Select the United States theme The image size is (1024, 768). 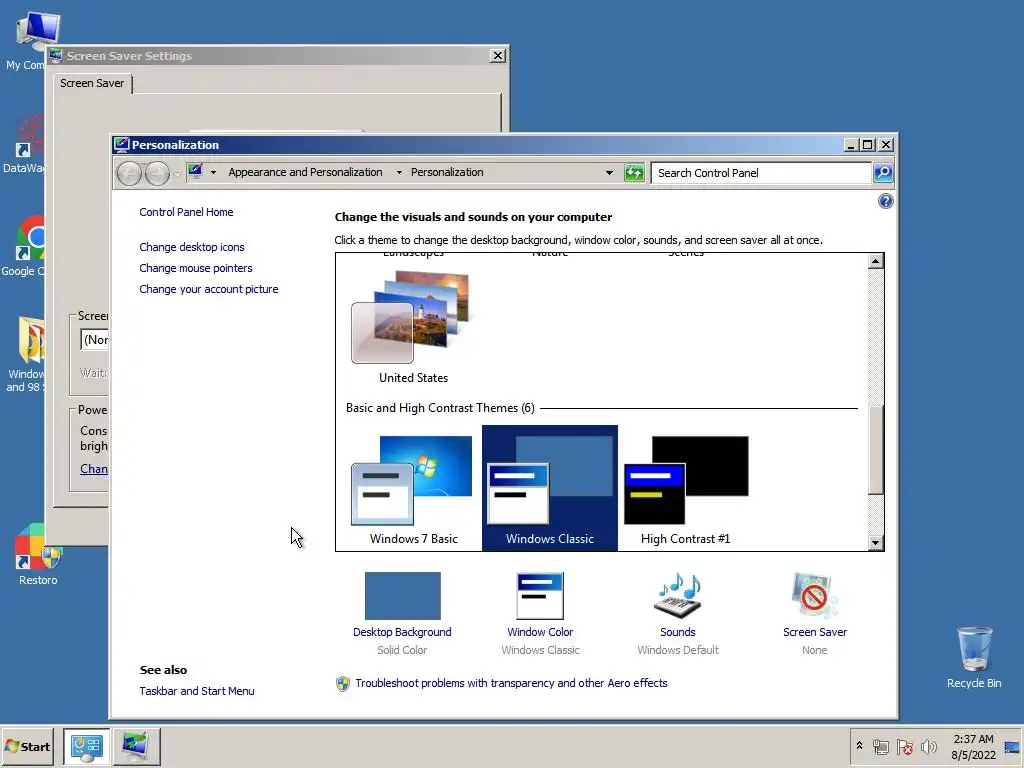coord(413,325)
